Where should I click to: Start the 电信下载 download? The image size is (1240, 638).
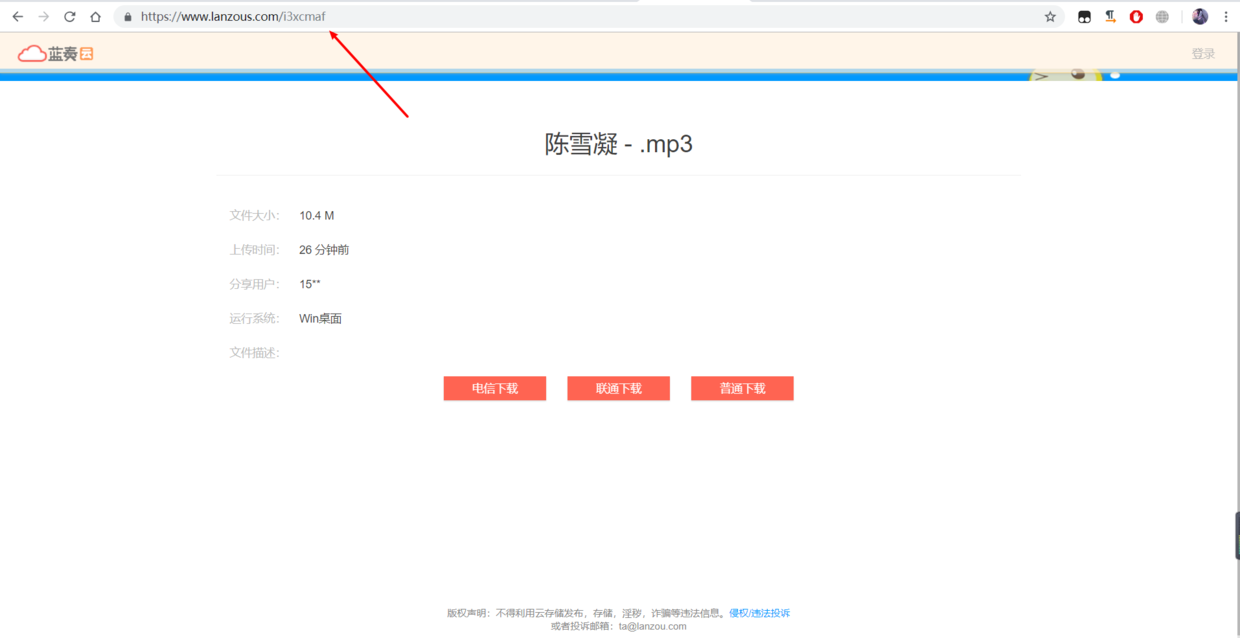(495, 388)
